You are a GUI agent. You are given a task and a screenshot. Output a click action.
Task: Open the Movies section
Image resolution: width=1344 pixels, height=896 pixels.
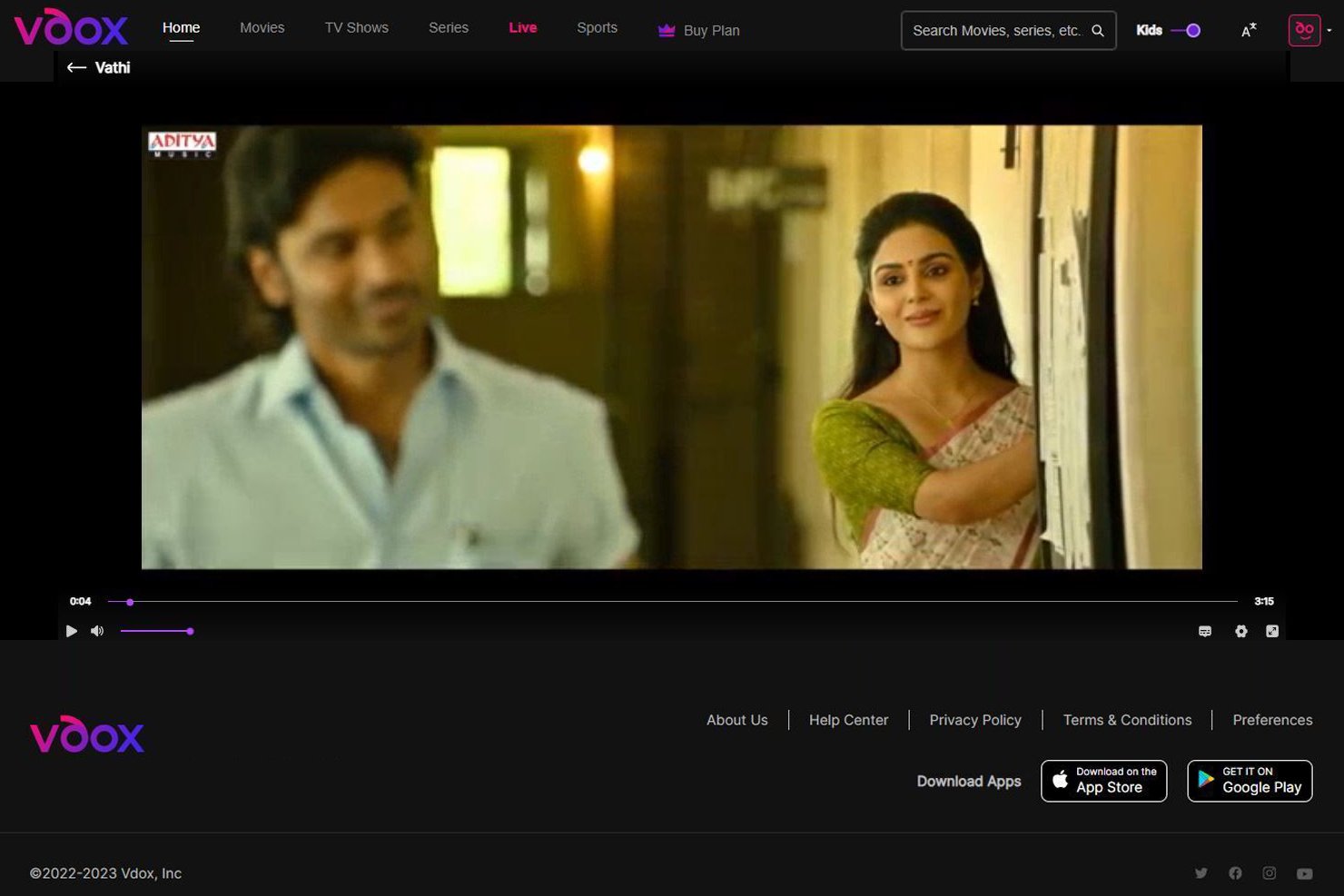[262, 28]
